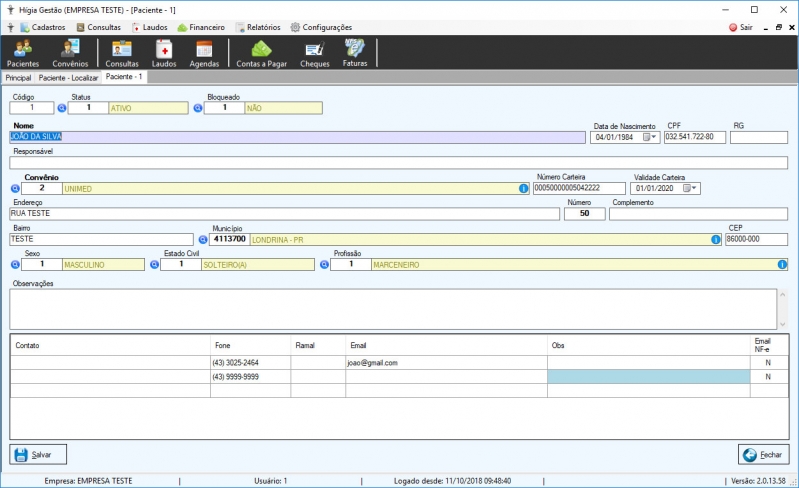Viewport: 799px width, 488px height.
Task: Open Contas a Pagar from the toolbar
Action: (x=261, y=53)
